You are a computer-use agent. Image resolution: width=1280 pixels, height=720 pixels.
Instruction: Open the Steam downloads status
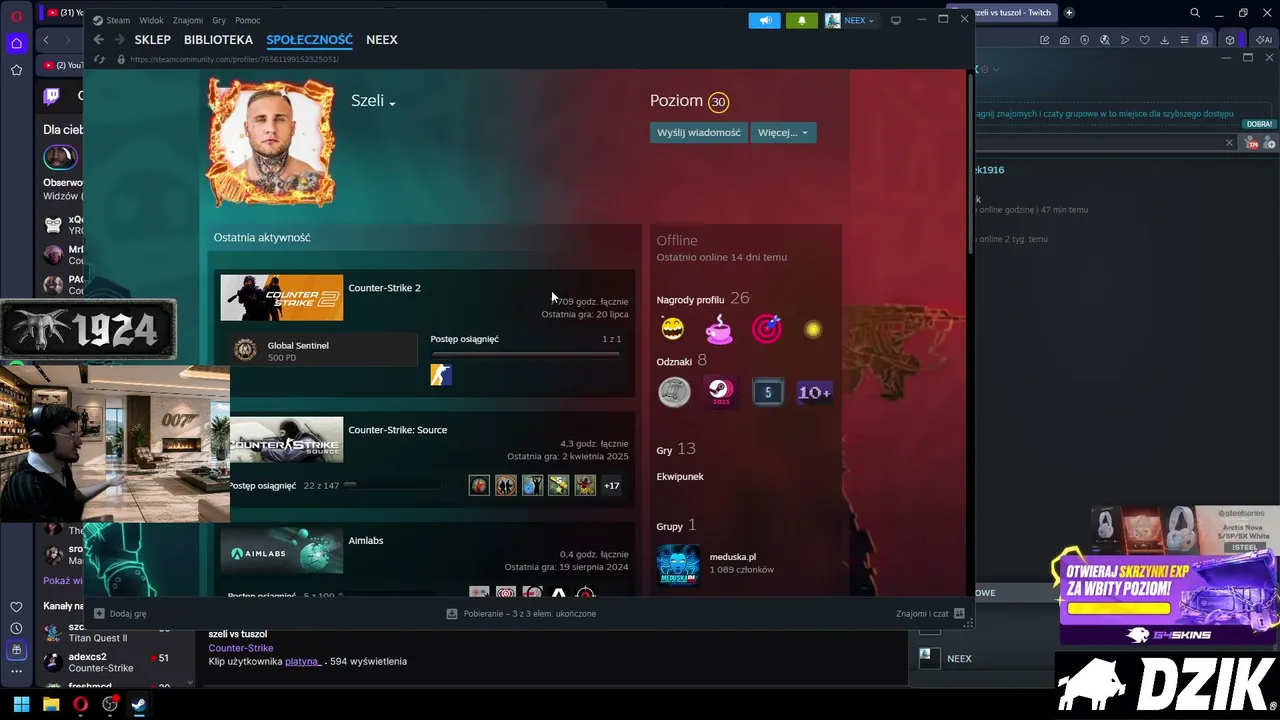(521, 614)
